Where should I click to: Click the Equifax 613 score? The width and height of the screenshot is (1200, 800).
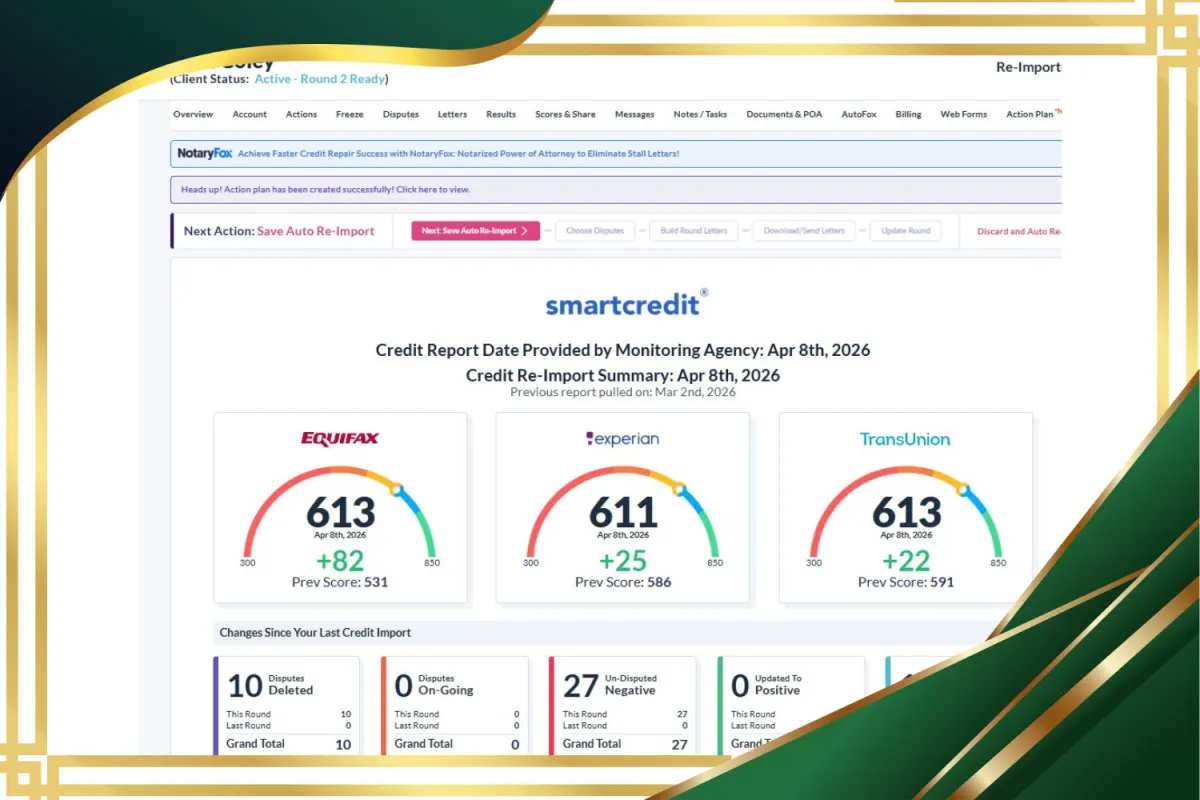pos(340,513)
